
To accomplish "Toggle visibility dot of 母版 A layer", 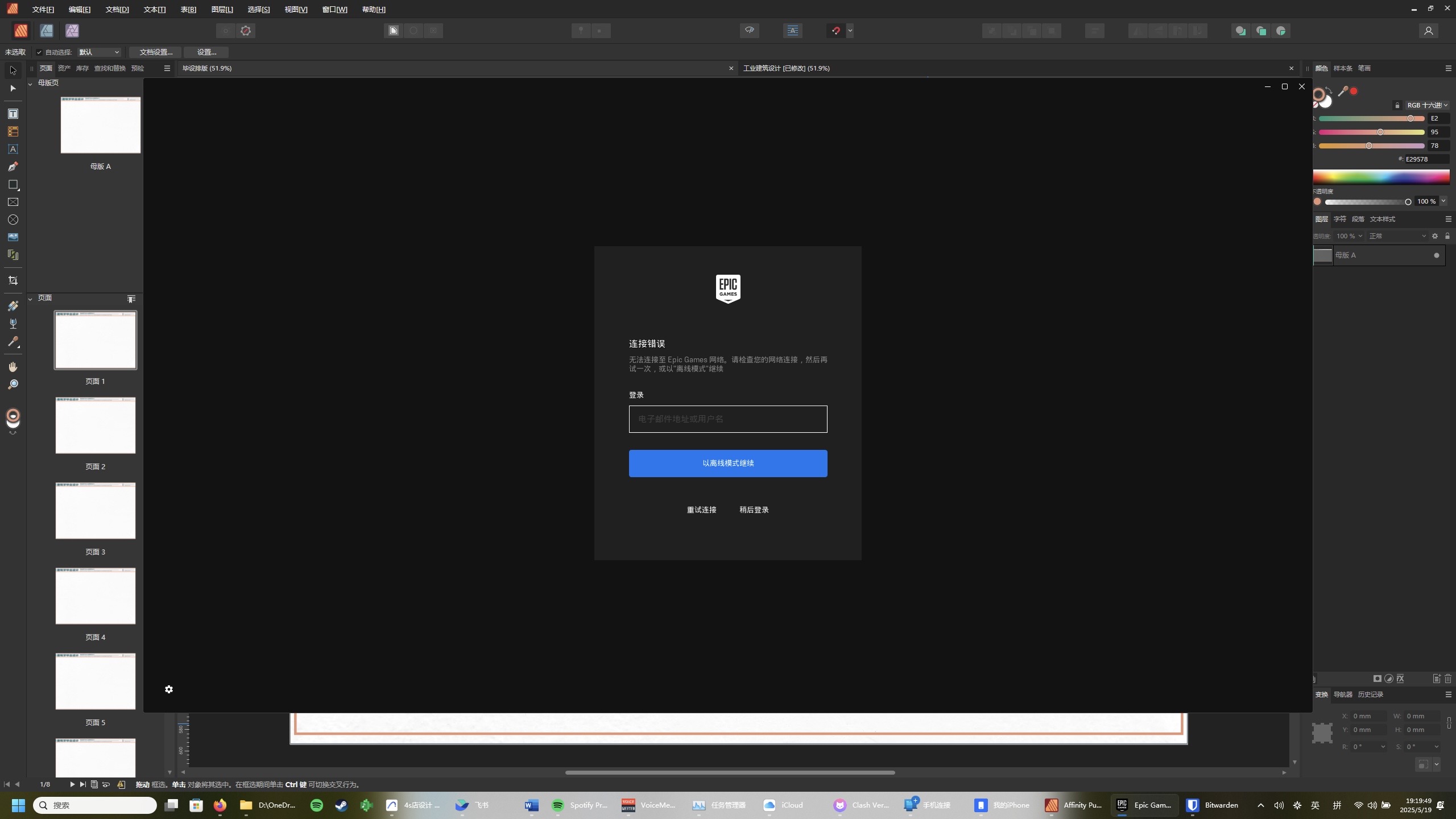I will (x=1437, y=255).
